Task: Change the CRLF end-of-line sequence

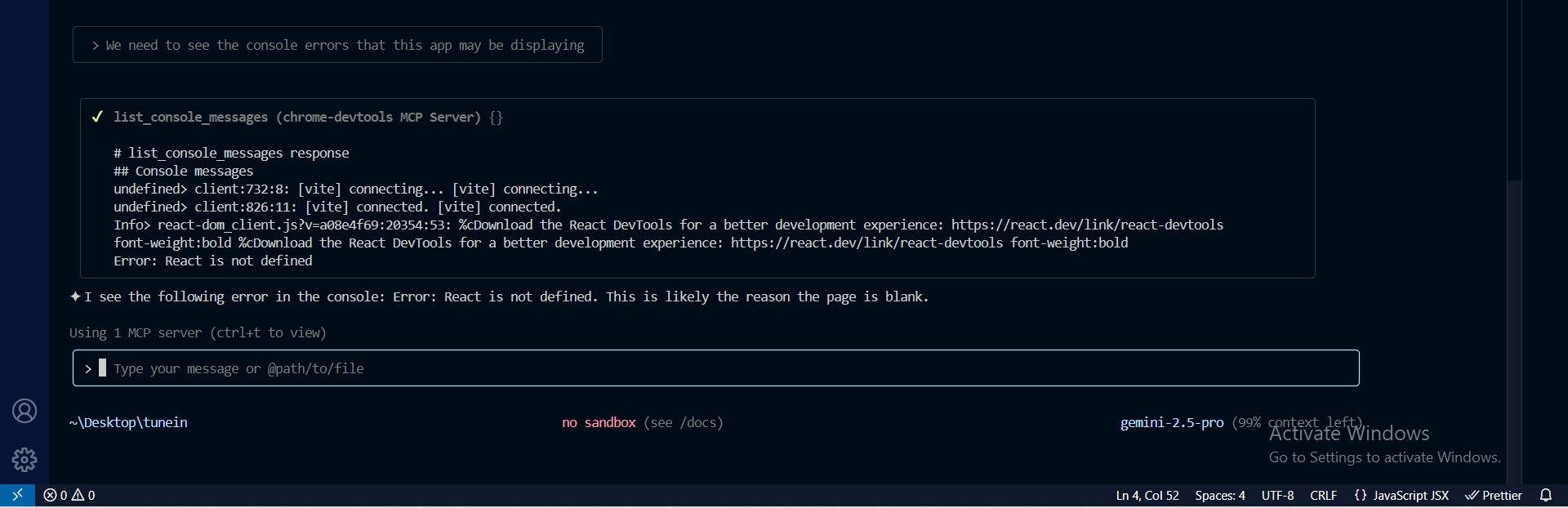Action: coord(1323,496)
